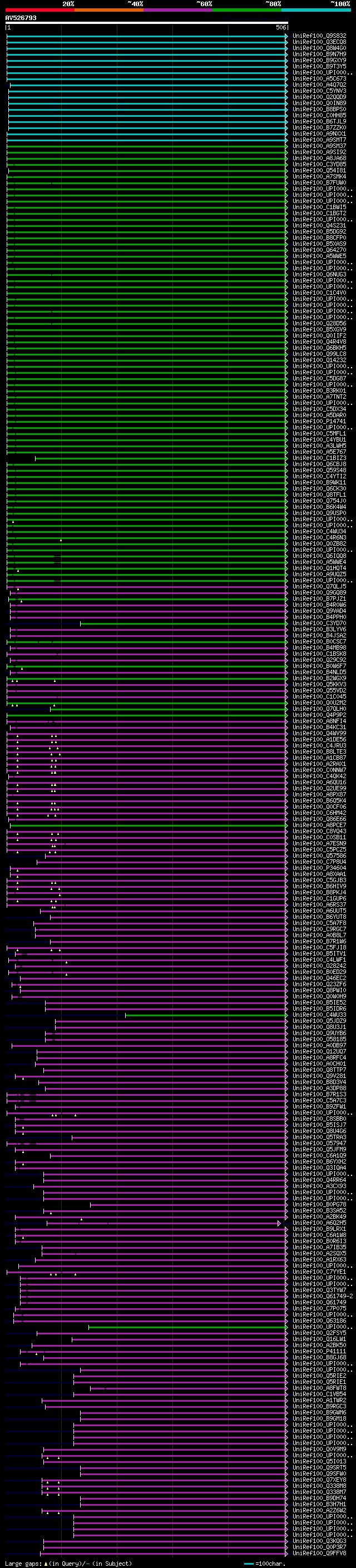Select the UniRef100_B0W6F7 label
This screenshot has height=1568, width=356.
click(x=319, y=666)
